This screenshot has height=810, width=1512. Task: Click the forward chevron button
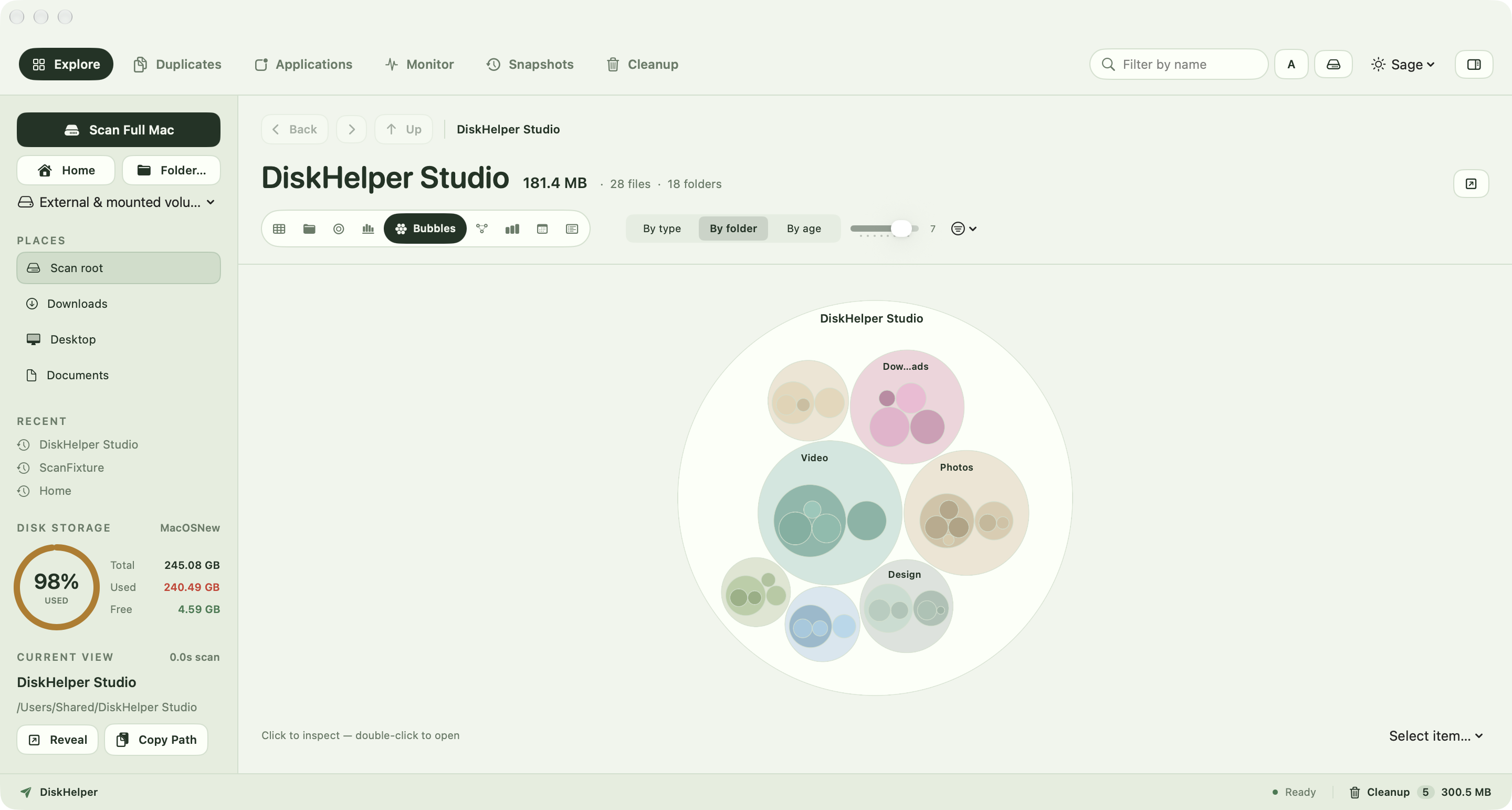coord(352,129)
